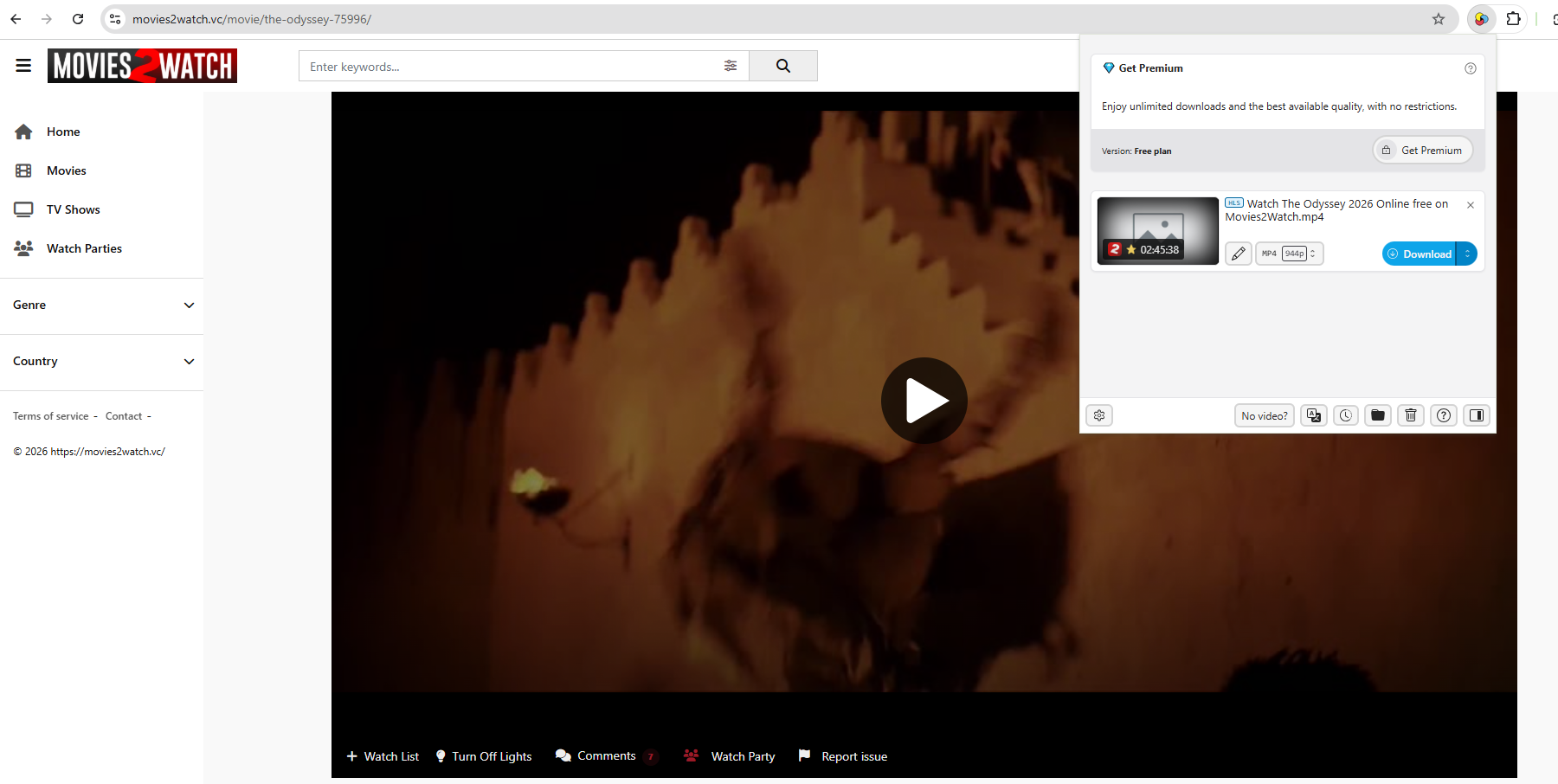Open extension settings gear
The image size is (1558, 784).
1099,415
